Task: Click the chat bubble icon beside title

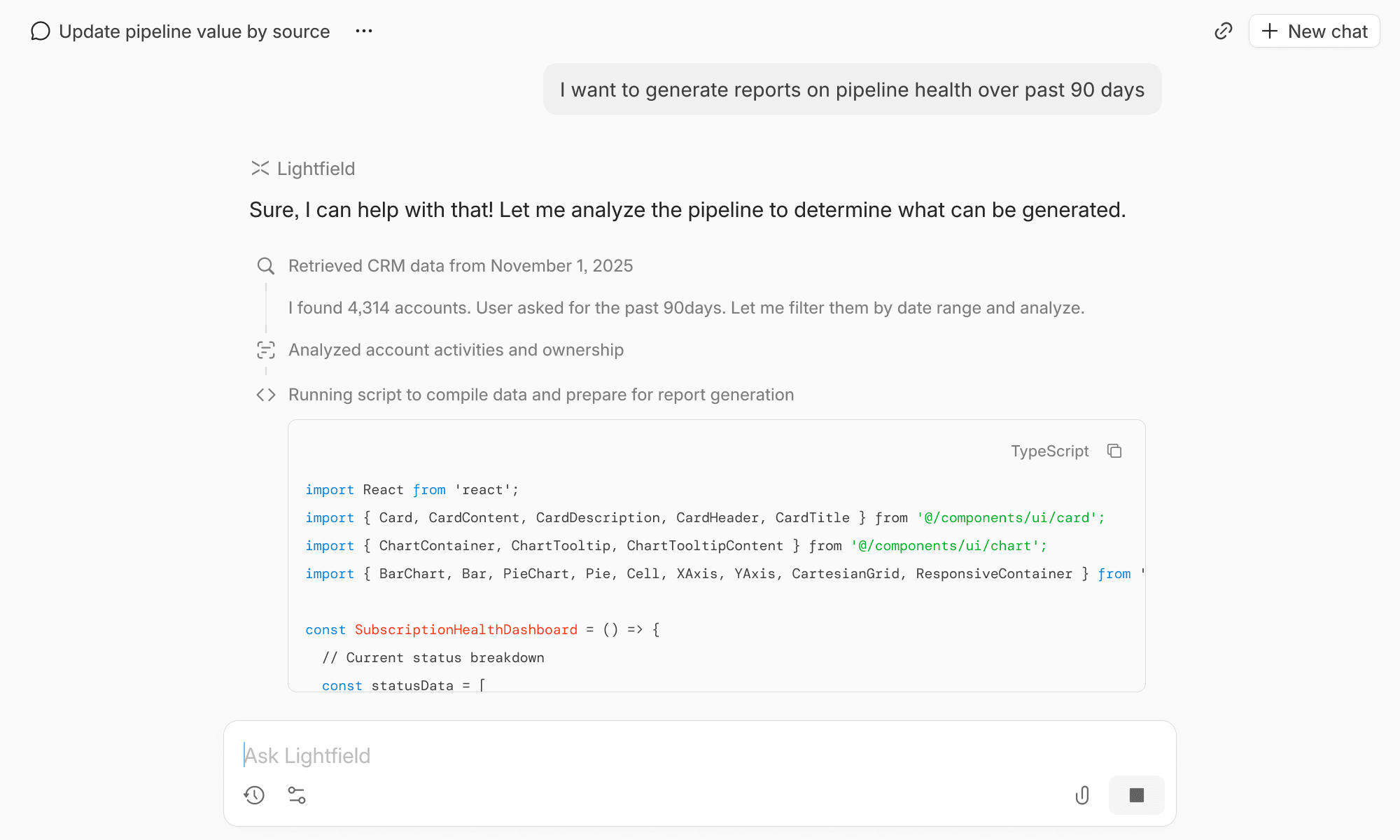Action: pos(41,31)
